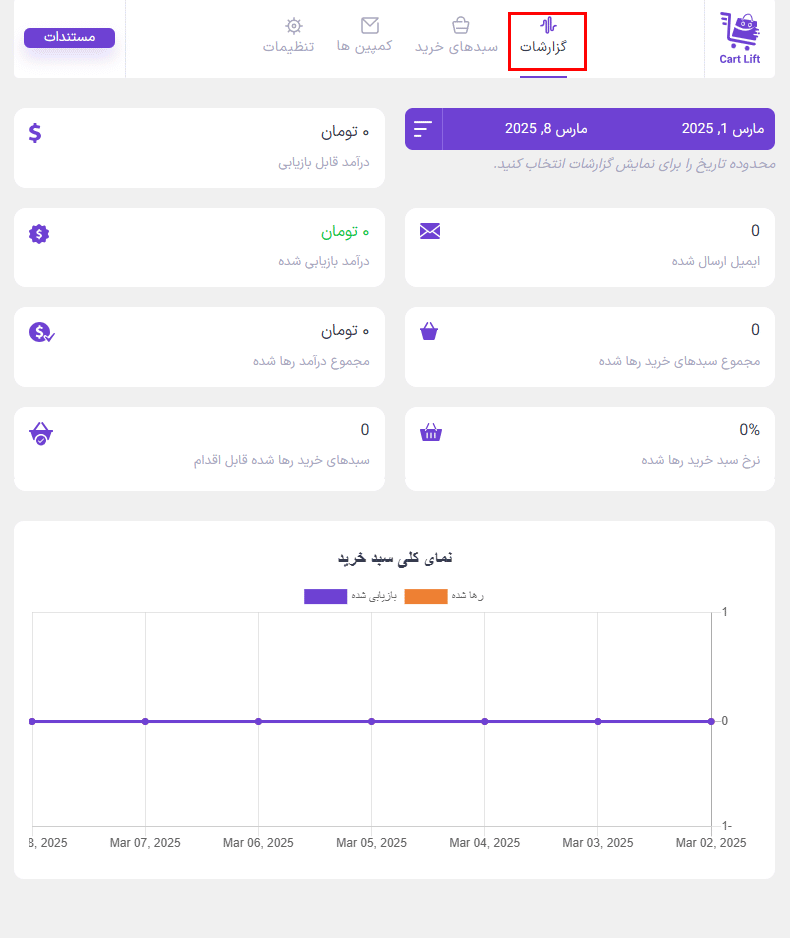Toggle the orange رها شده legend swatch
The height and width of the screenshot is (938, 790).
425,596
